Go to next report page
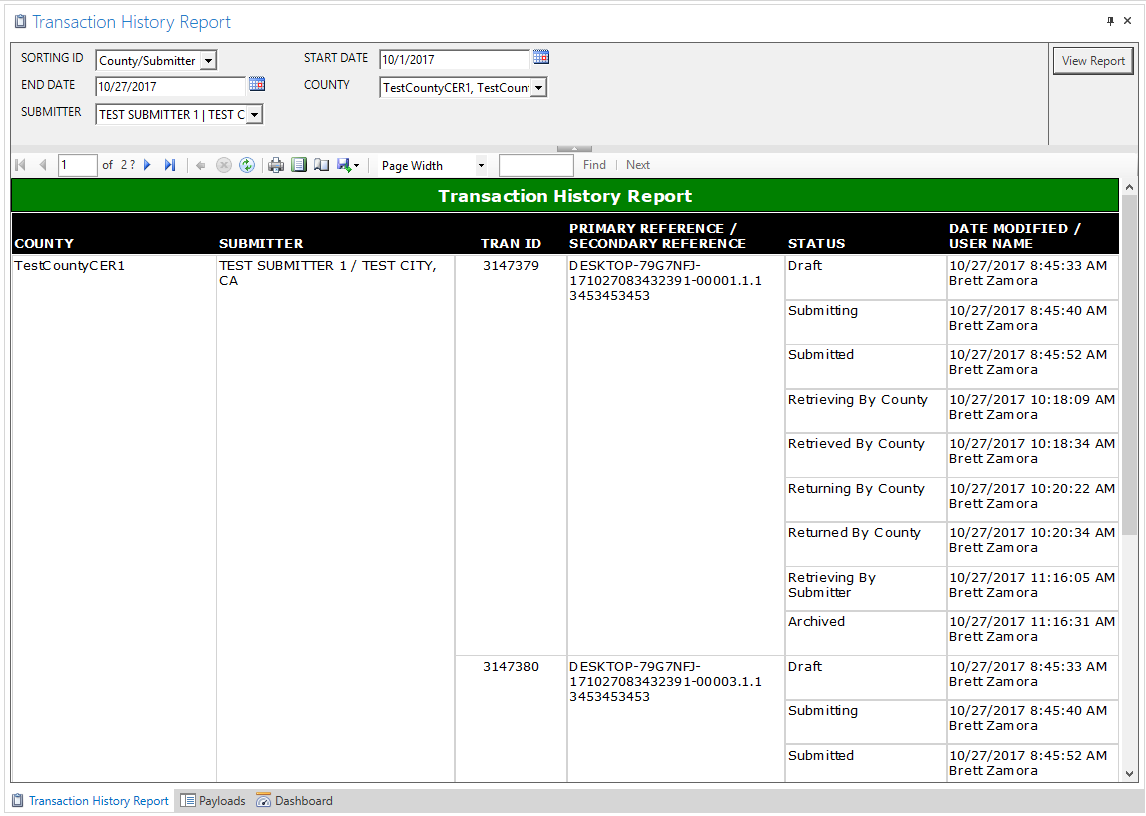 coord(147,165)
